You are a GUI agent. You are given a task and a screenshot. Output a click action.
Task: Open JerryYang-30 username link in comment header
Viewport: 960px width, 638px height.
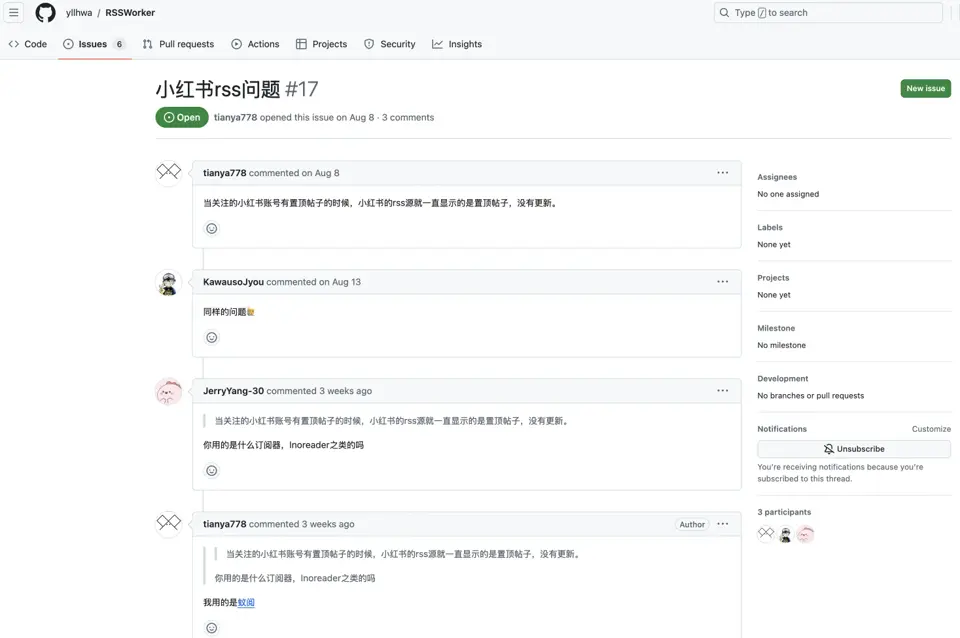click(x=233, y=391)
